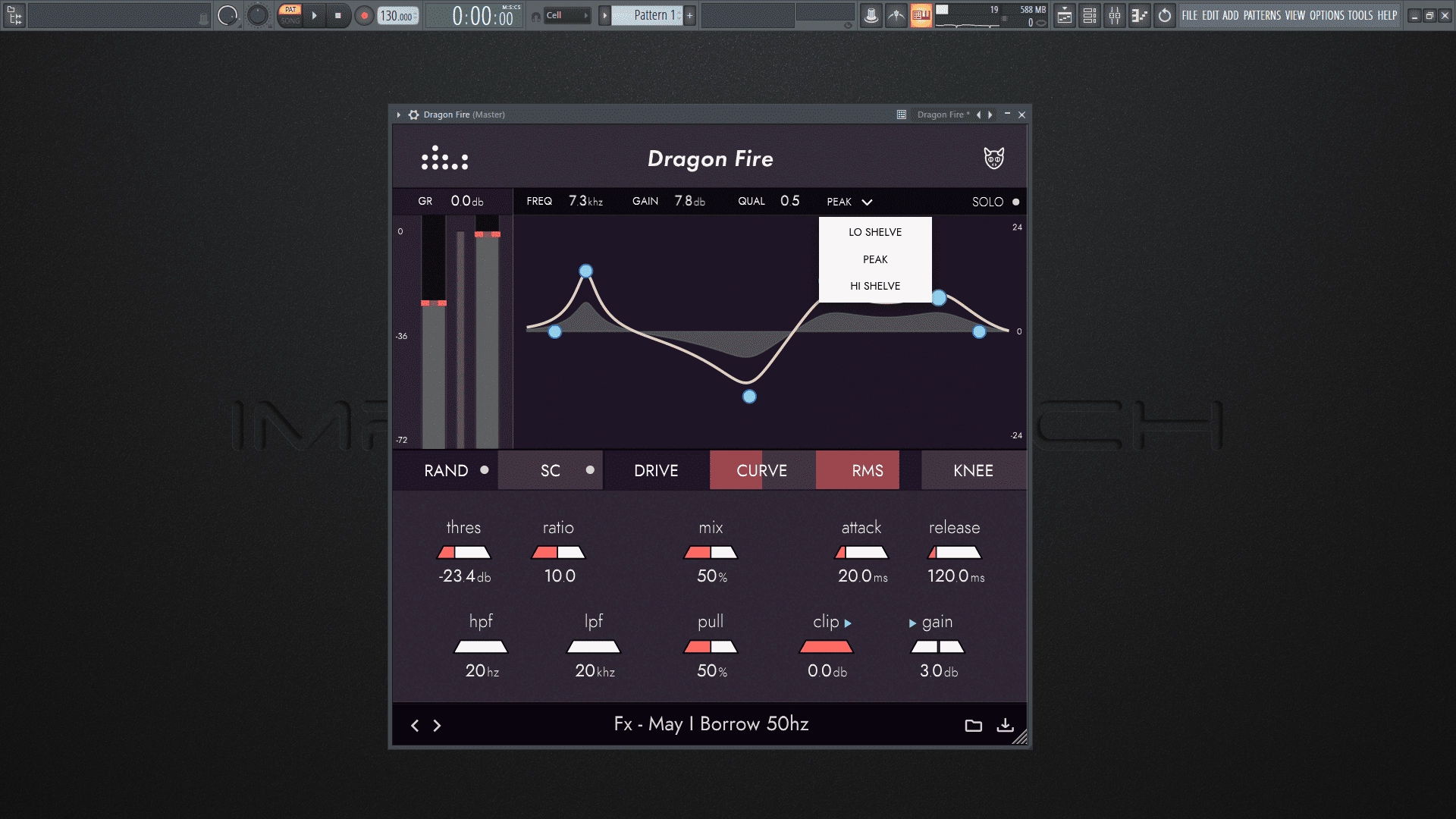Adjust the ratio slider
Screen dimensions: 1456x819
pyautogui.click(x=558, y=553)
